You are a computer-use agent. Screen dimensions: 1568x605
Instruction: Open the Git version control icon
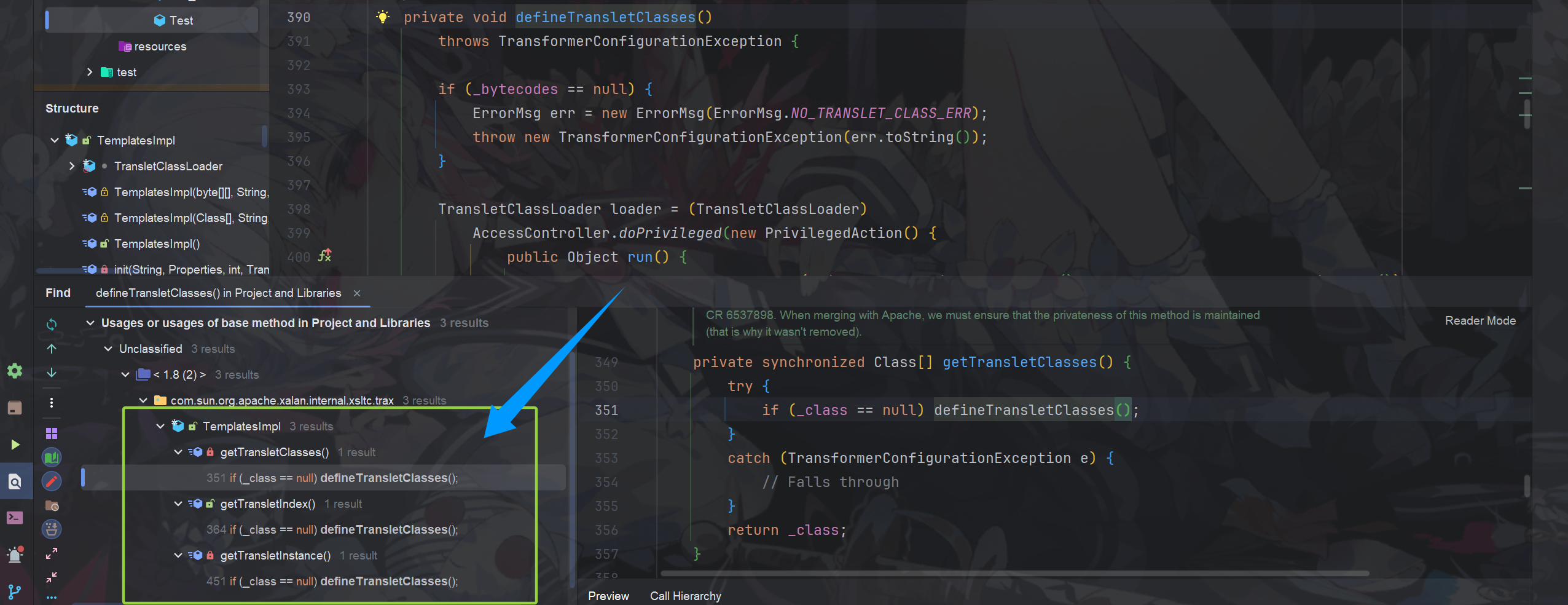click(15, 591)
